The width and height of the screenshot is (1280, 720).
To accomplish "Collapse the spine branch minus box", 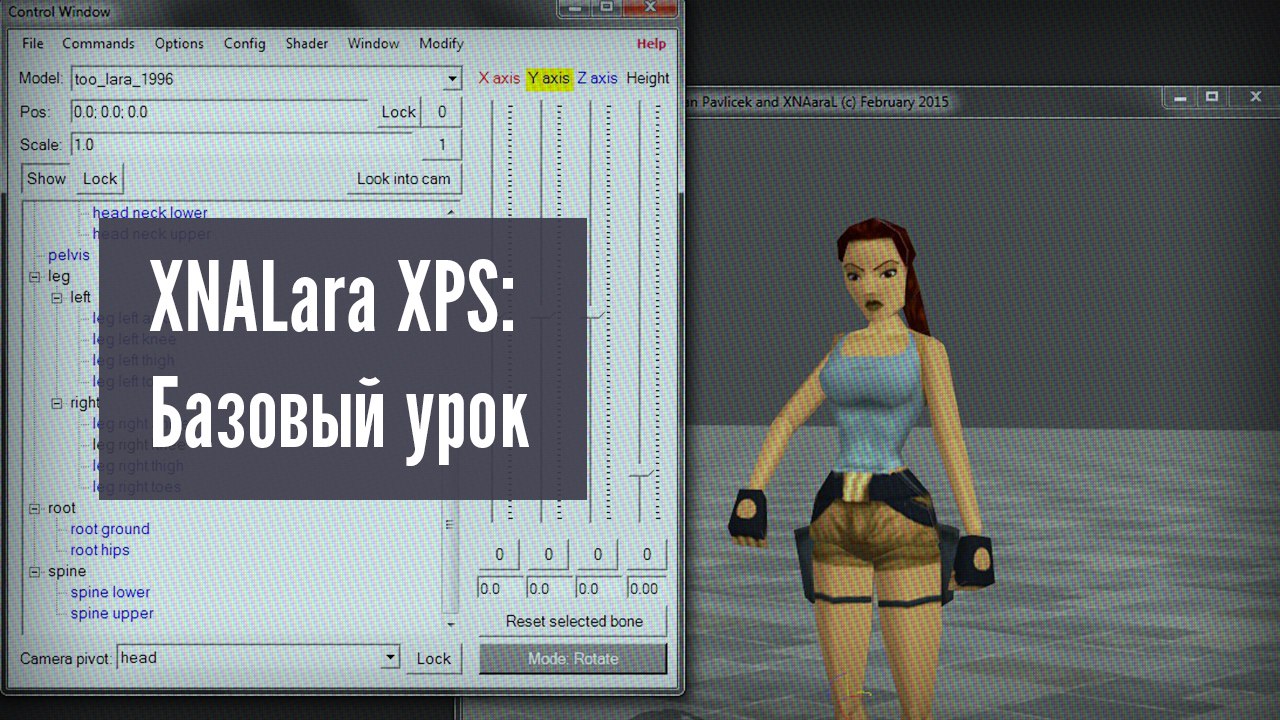I will pyautogui.click(x=35, y=572).
